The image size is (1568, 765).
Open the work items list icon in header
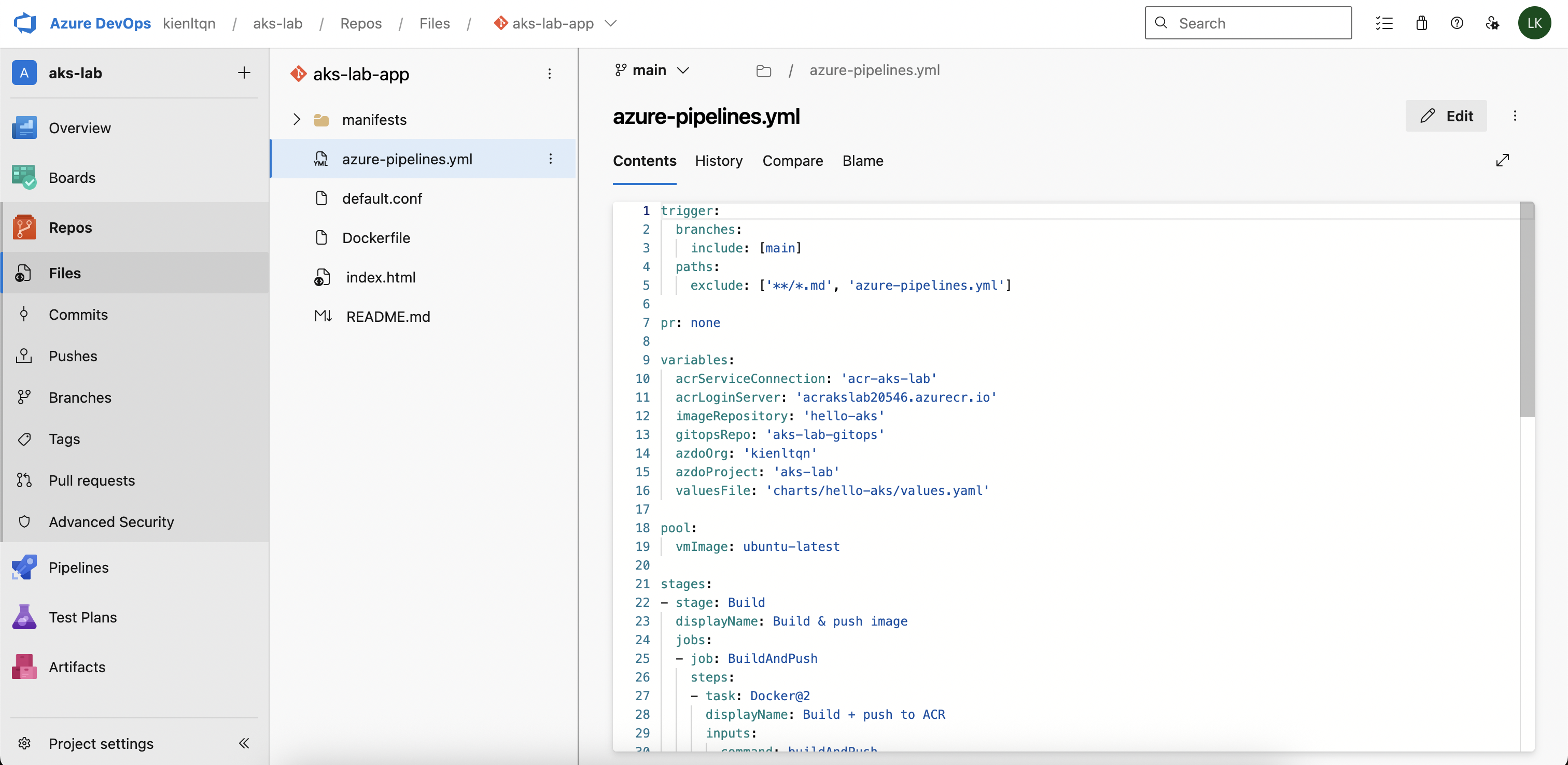click(1384, 23)
